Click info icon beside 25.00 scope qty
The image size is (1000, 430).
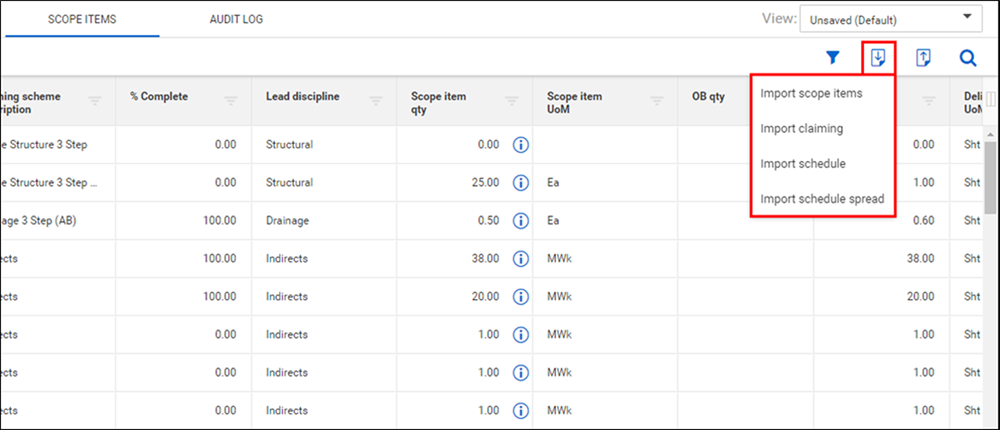520,183
